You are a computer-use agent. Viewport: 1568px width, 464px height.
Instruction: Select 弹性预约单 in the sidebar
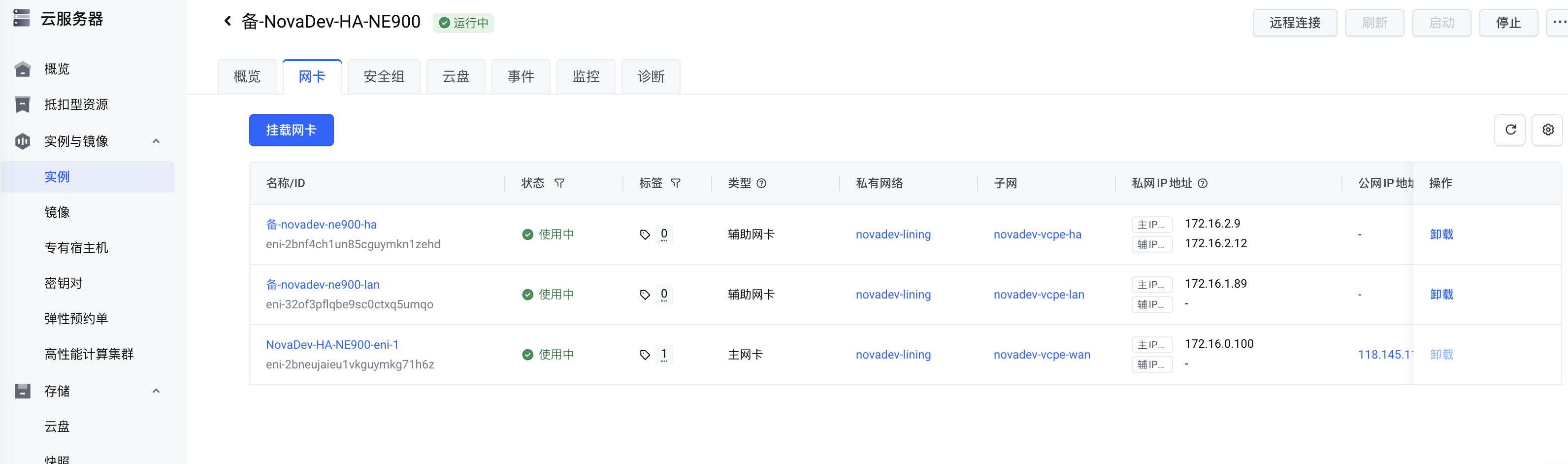(x=76, y=319)
